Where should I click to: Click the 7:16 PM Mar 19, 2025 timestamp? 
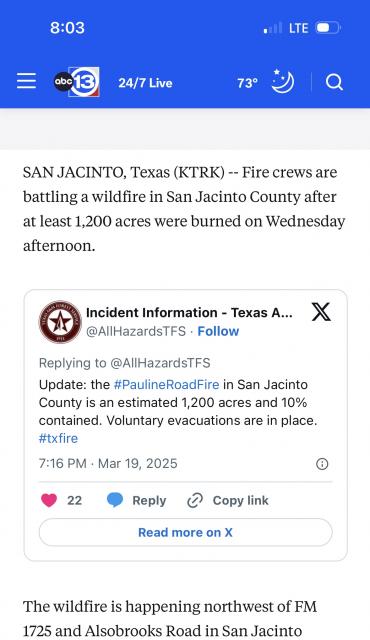[x=108, y=464]
